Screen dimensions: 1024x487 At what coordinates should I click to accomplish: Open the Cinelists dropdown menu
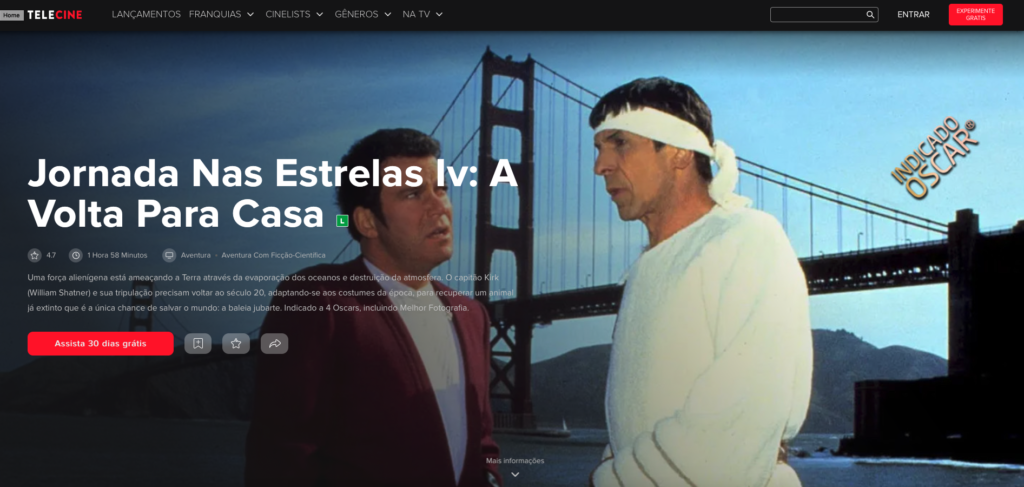pos(295,14)
